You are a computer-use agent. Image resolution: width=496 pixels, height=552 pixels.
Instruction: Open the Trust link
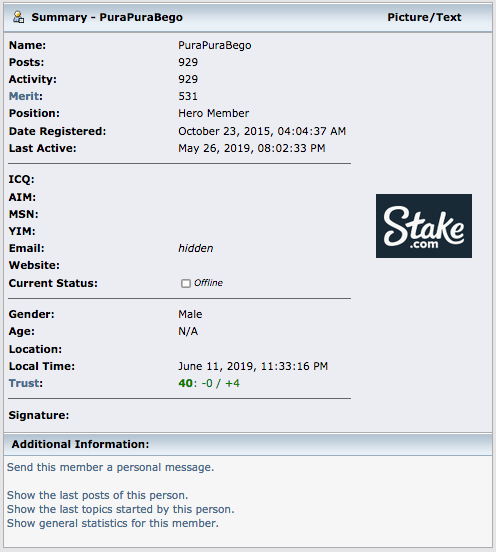coord(24,383)
